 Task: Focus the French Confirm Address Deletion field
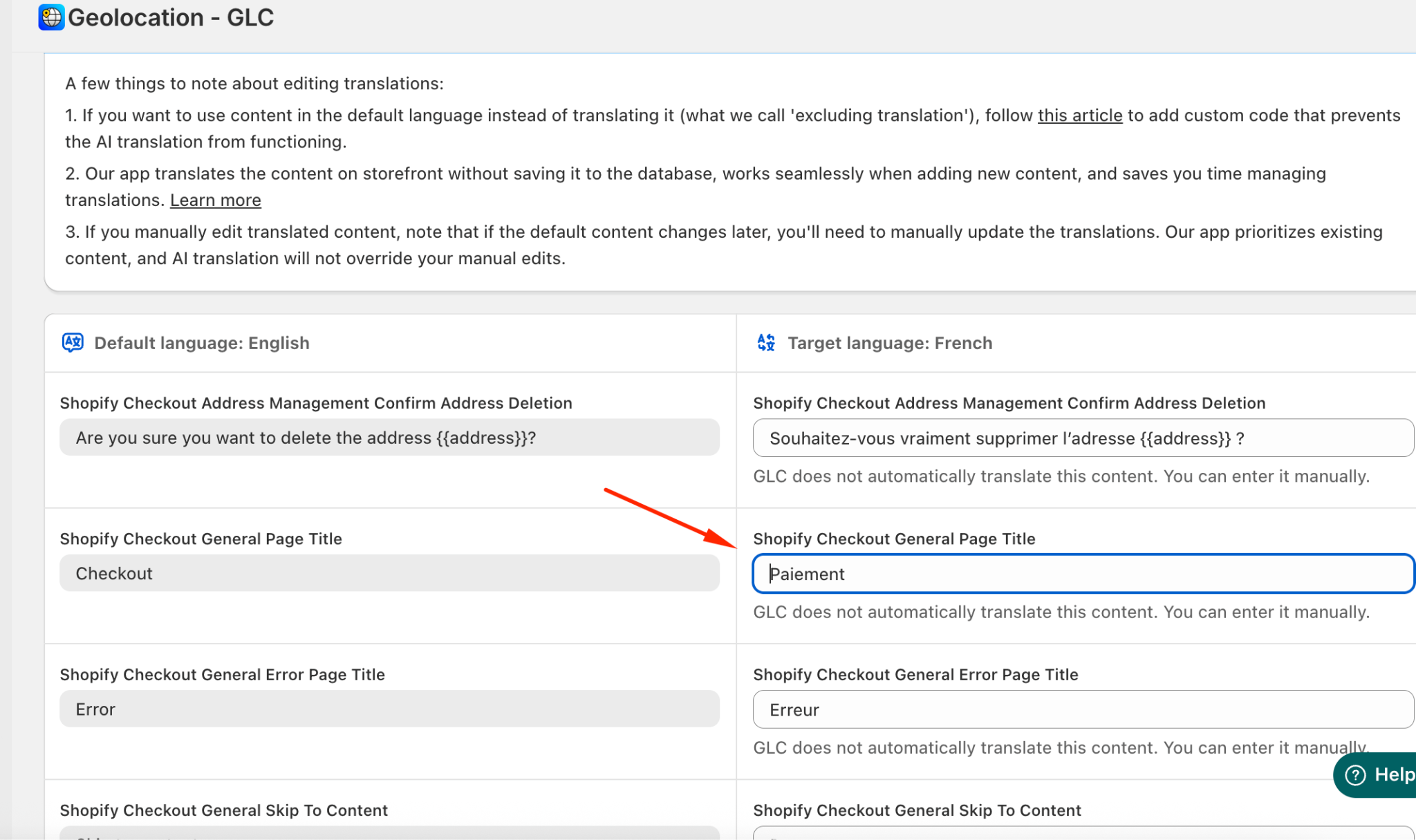coord(1082,438)
